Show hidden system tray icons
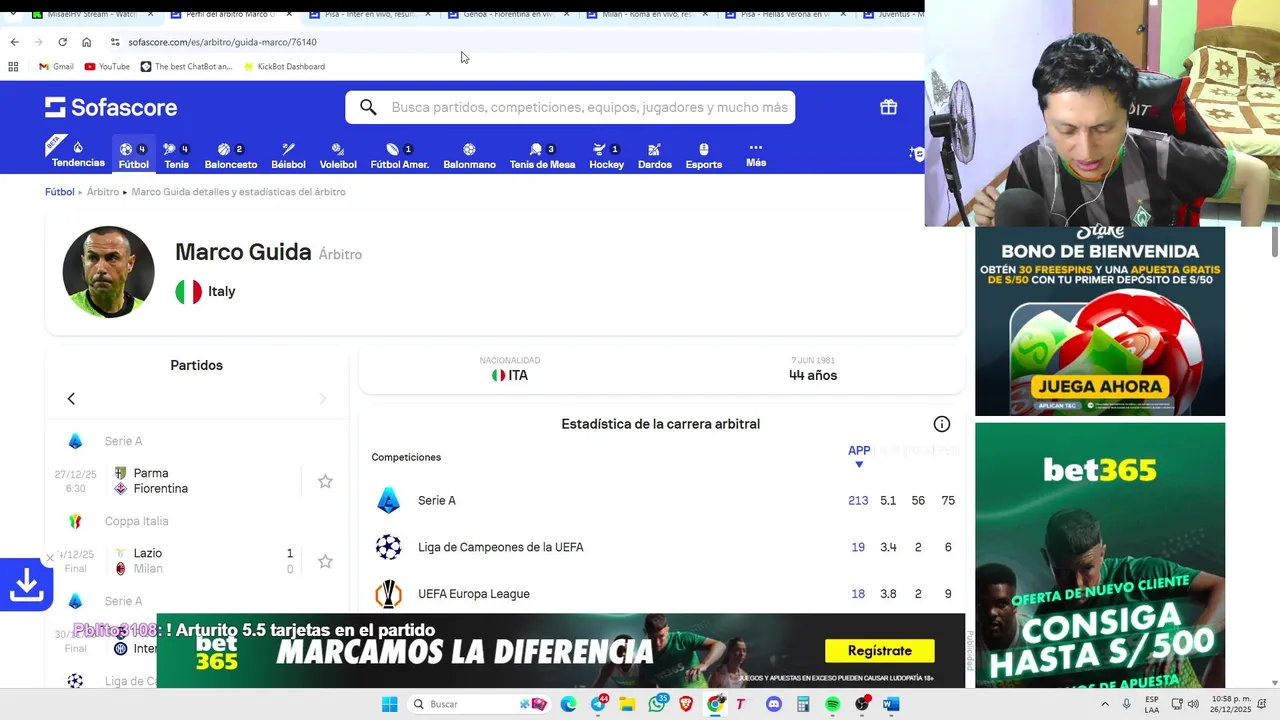Viewport: 1280px width, 720px height. (x=1104, y=704)
